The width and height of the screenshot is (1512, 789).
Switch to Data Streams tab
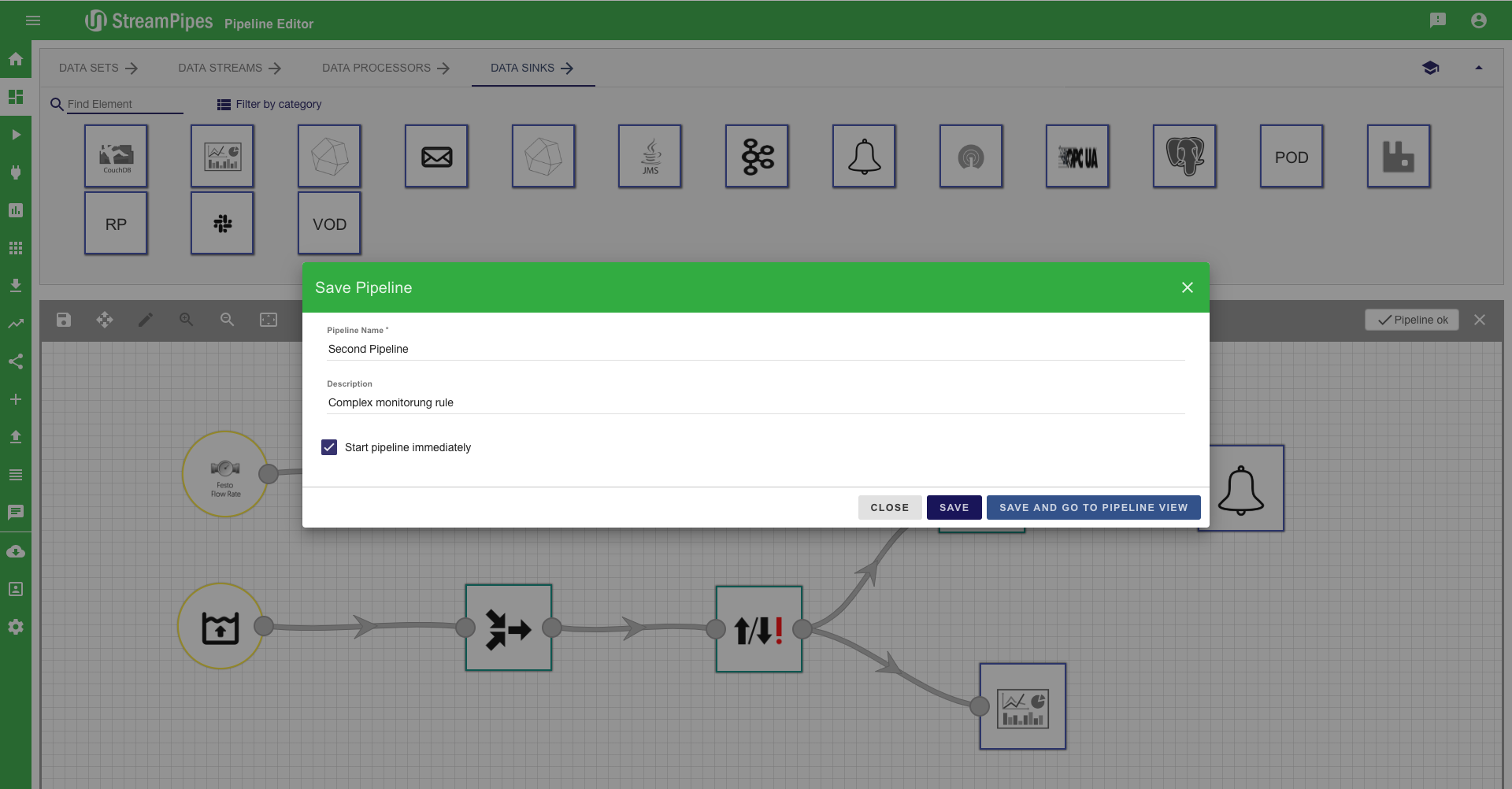229,68
